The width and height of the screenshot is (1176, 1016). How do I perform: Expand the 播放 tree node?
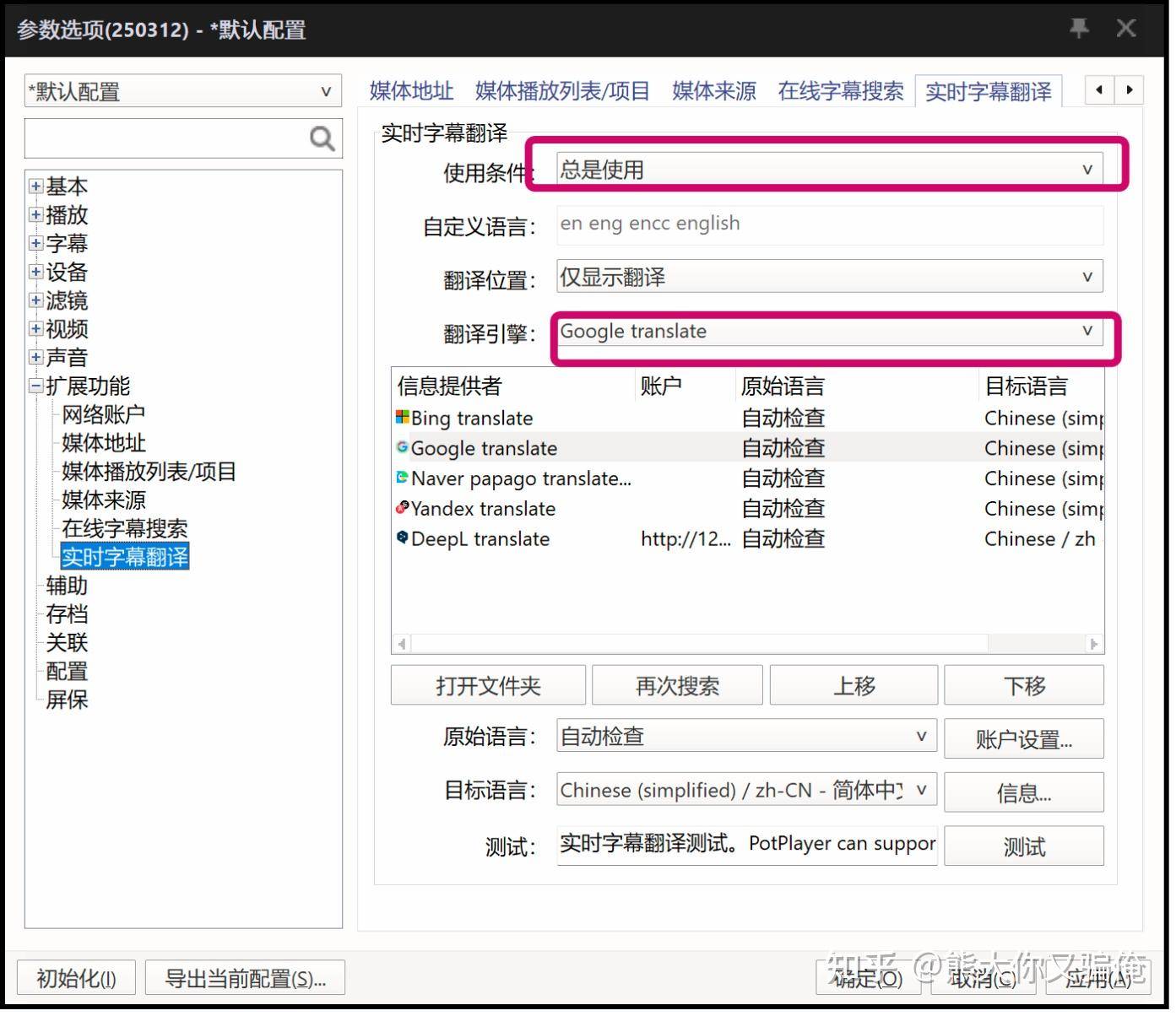tap(36, 216)
